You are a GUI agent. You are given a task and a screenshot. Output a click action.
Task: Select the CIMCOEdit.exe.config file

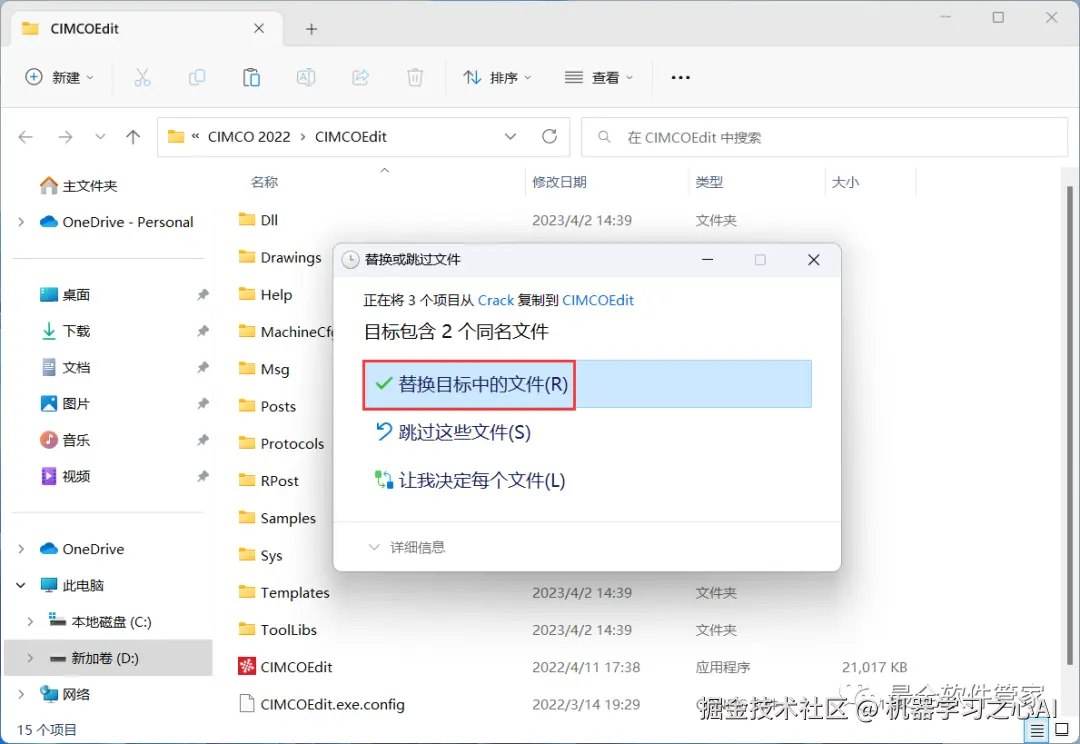pos(322,704)
